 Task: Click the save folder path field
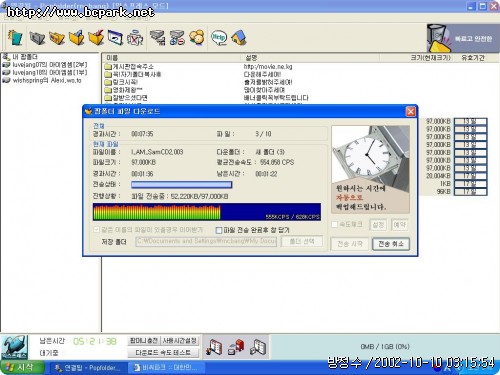pos(206,241)
